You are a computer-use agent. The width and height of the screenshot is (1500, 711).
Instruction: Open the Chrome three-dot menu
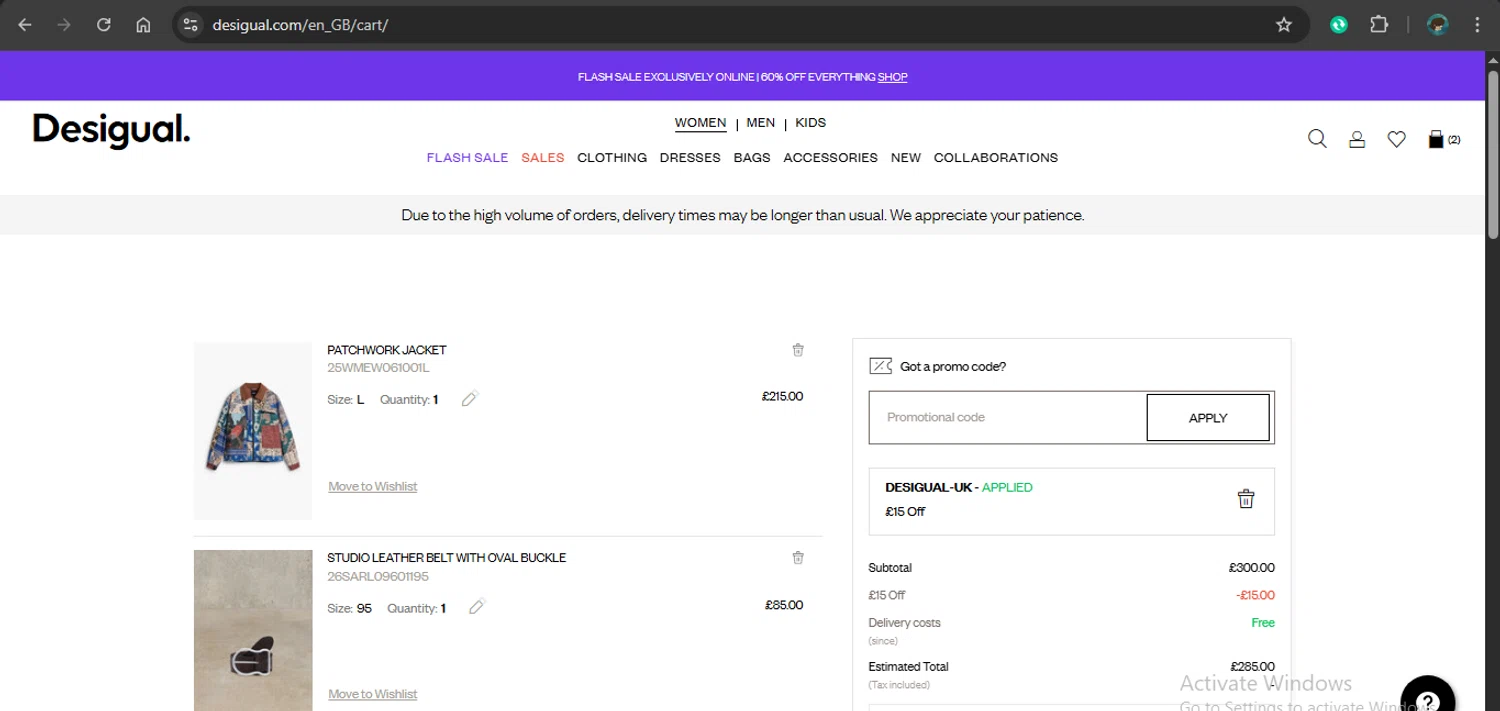coord(1478,25)
